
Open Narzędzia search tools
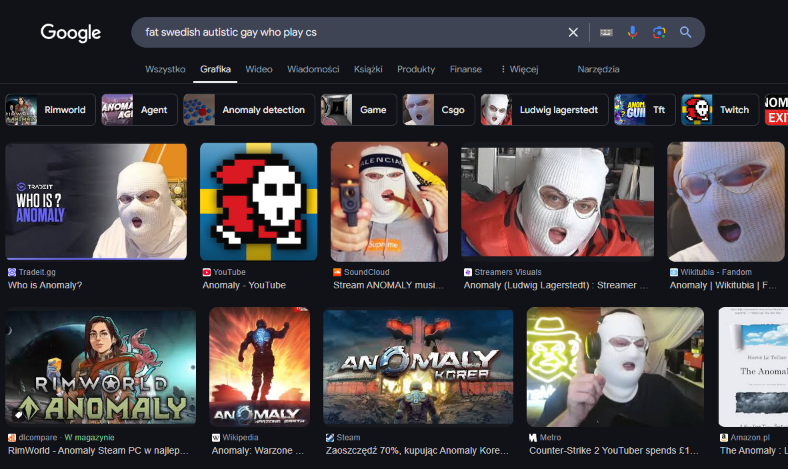[598, 69]
